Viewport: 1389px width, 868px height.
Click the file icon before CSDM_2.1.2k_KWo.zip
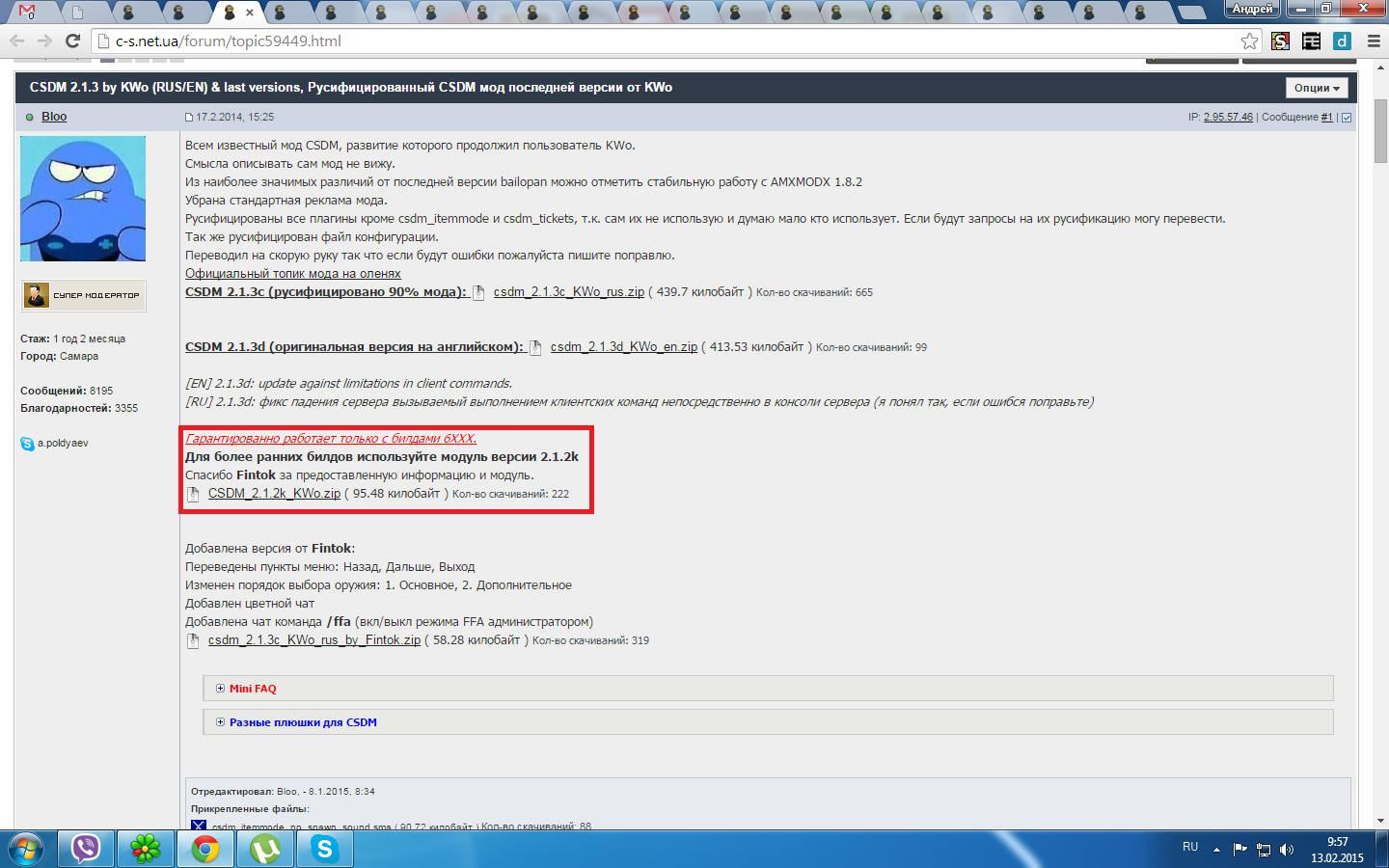193,494
